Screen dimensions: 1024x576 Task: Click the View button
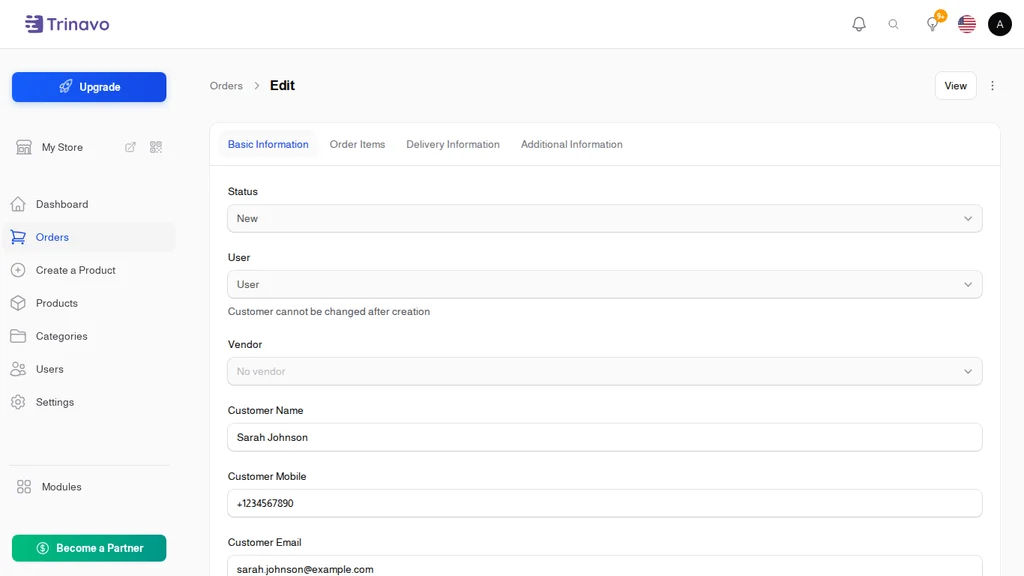(955, 86)
